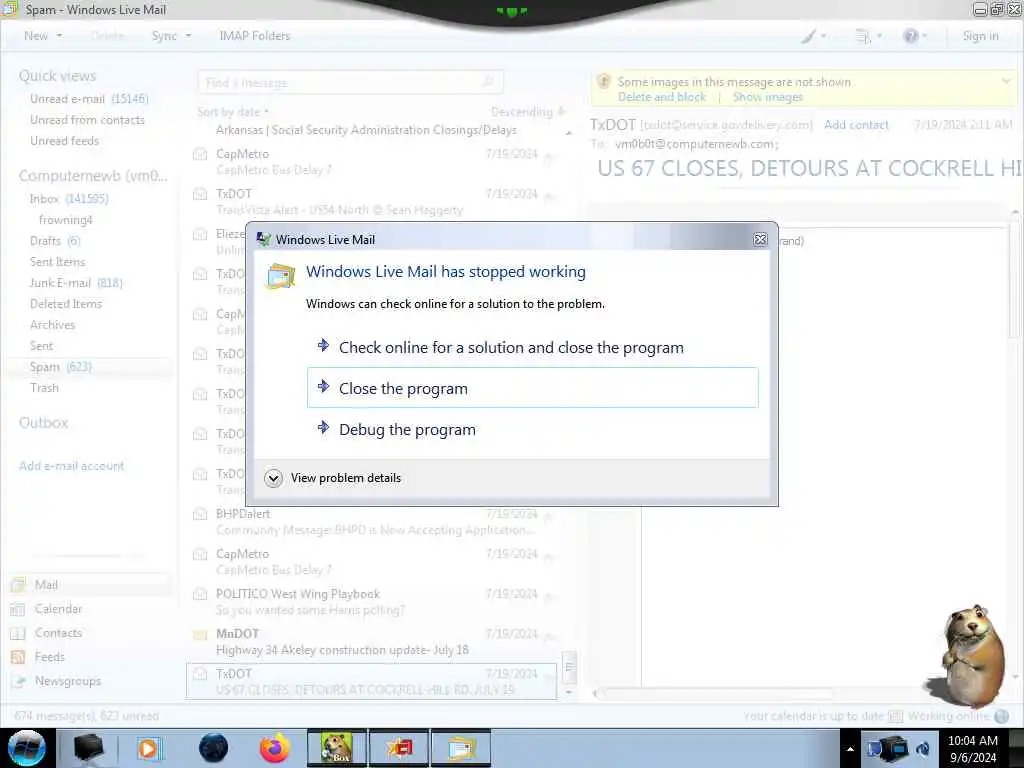Viewport: 1024px width, 768px height.
Task: Open the Menus icon in toolbar
Action: (x=869, y=36)
